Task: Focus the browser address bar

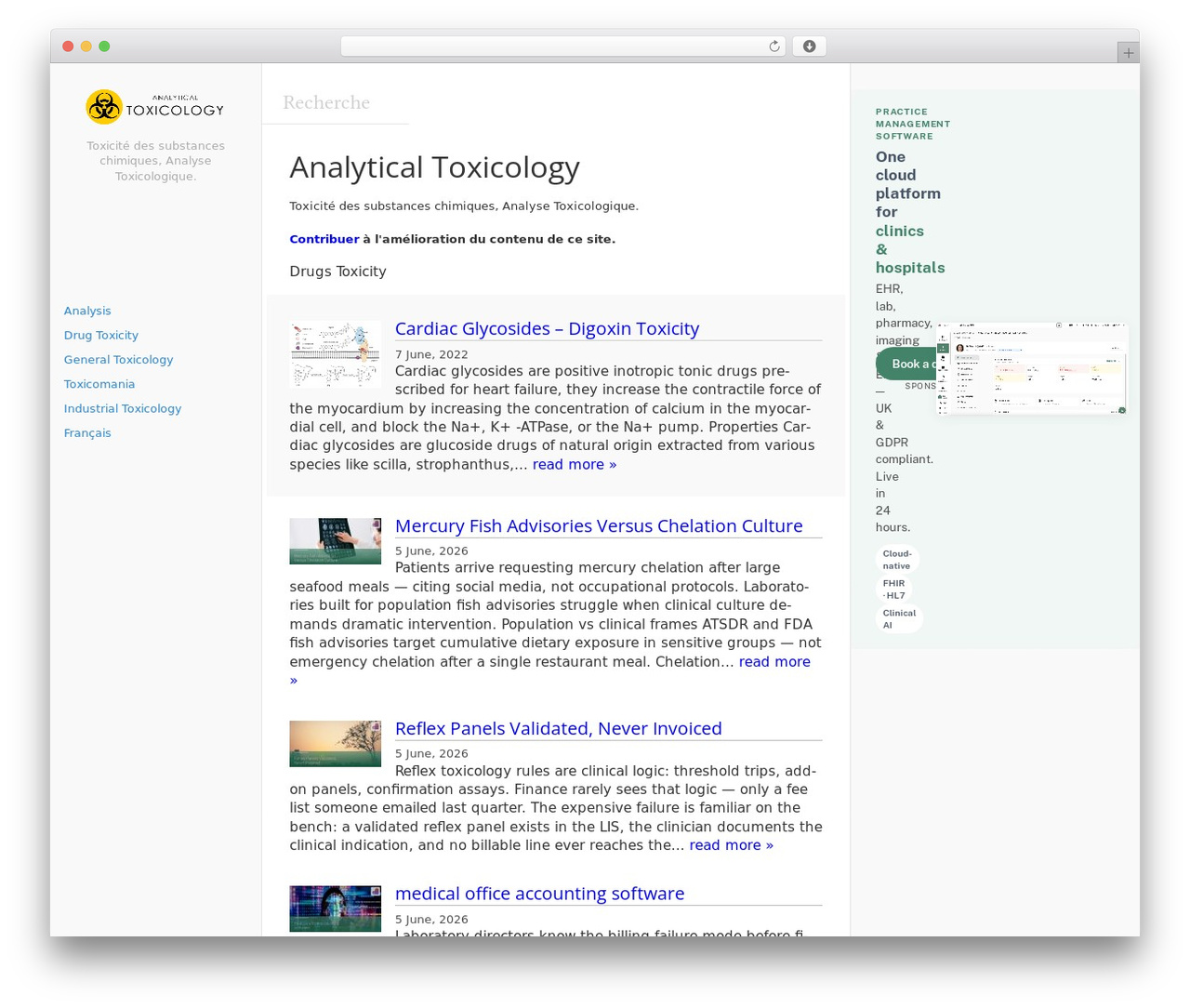Action: click(x=562, y=46)
